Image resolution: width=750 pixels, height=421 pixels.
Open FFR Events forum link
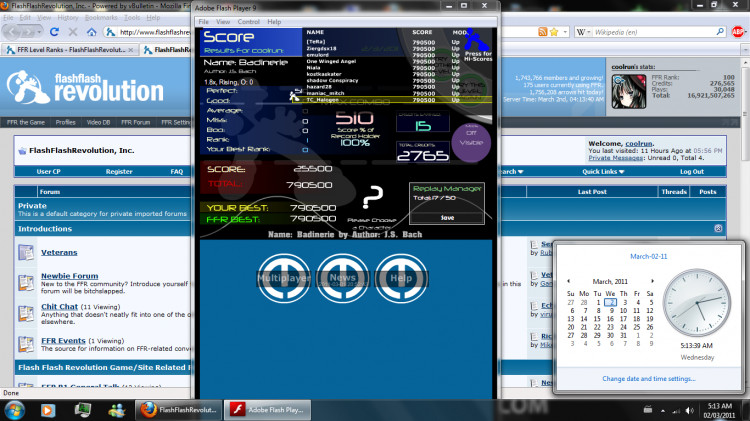[63, 341]
